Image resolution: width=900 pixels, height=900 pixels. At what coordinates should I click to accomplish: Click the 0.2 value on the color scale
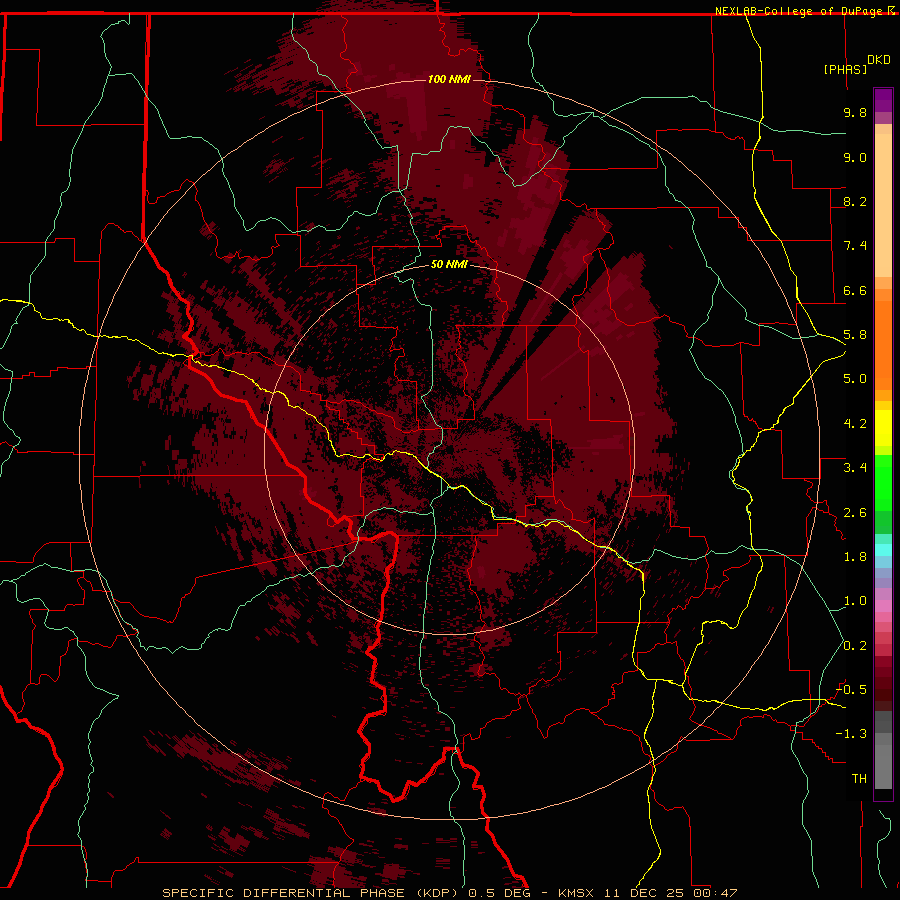pyautogui.click(x=855, y=646)
